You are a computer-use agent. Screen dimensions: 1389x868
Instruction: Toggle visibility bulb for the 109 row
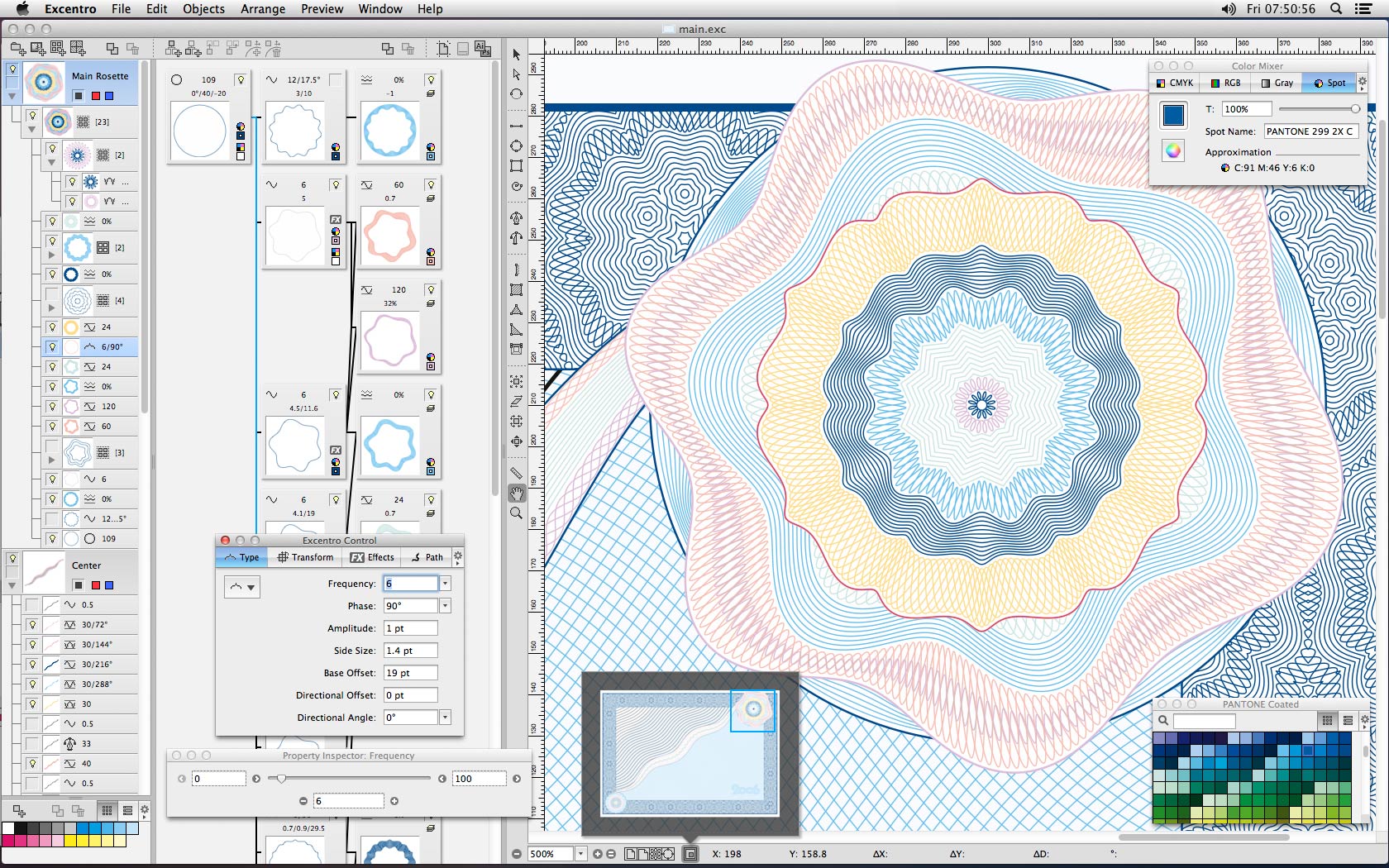52,539
